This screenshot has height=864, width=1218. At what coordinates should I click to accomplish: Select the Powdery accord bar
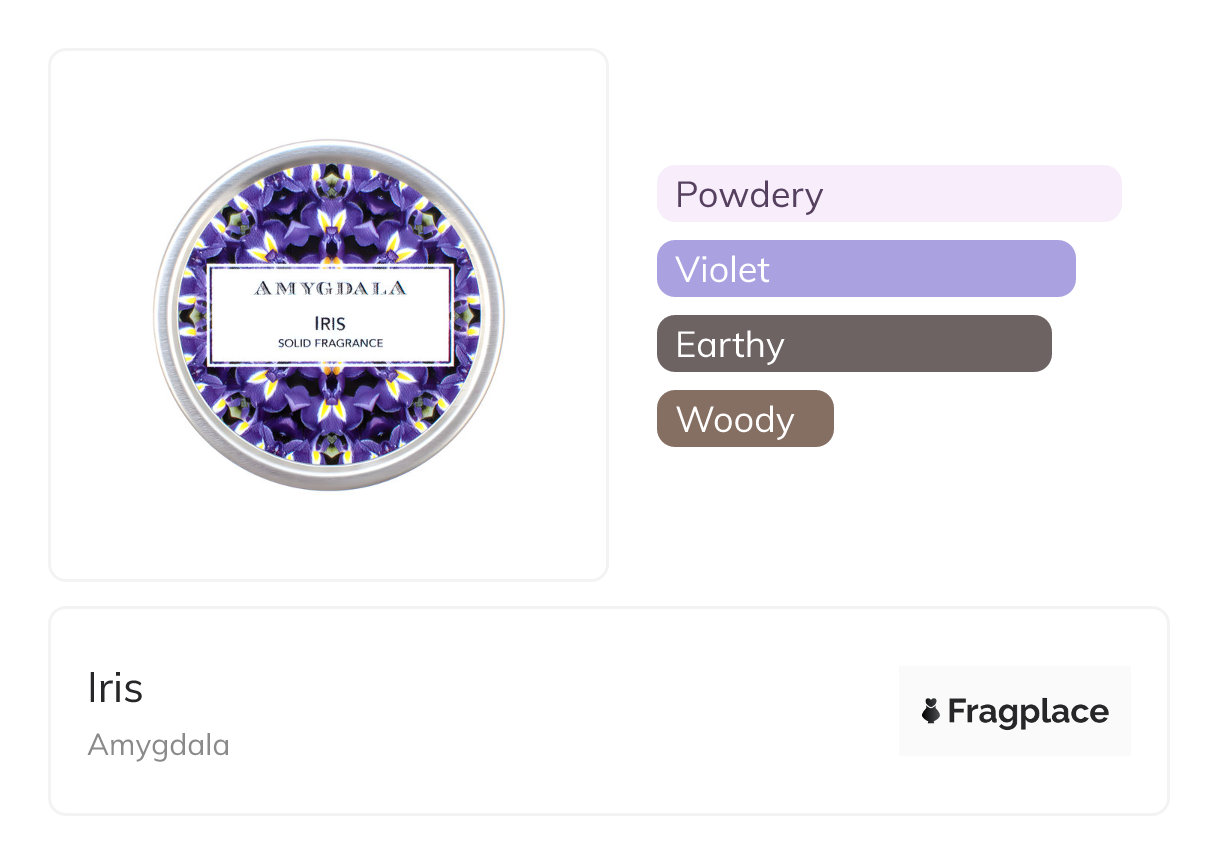tap(889, 194)
